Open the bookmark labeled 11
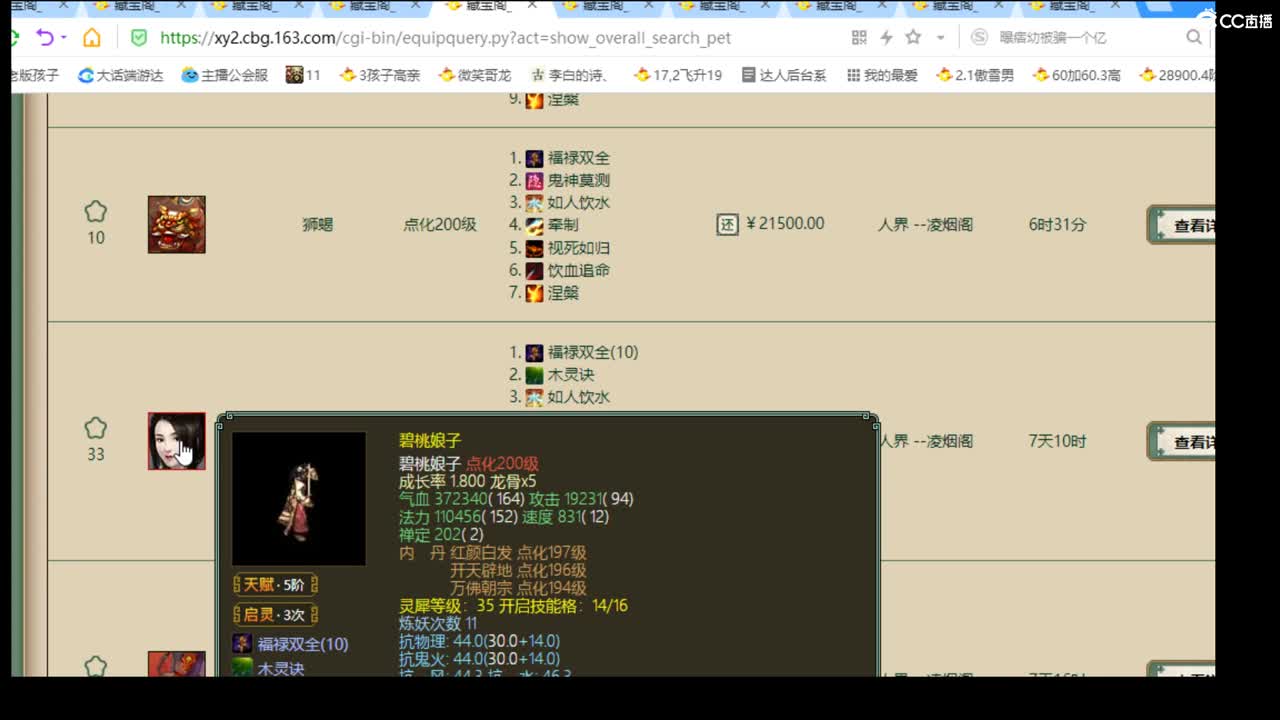 303,75
